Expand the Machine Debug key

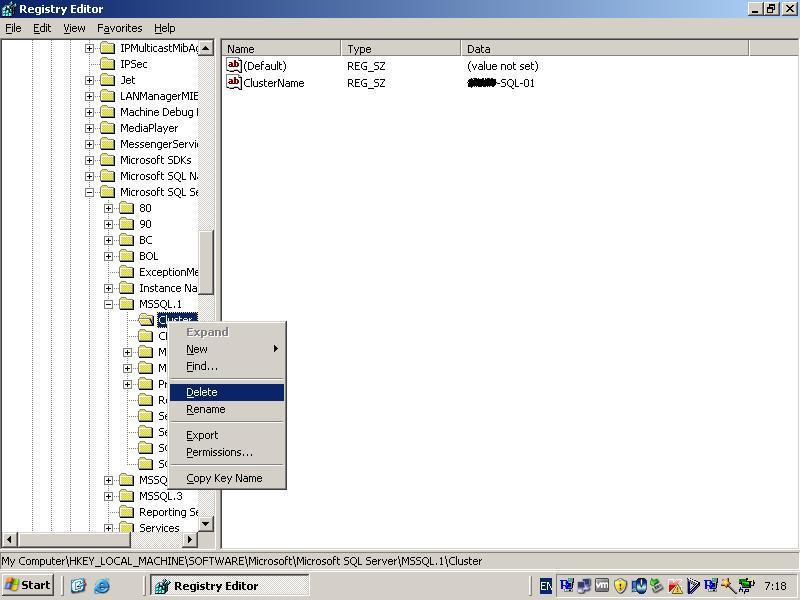point(89,112)
